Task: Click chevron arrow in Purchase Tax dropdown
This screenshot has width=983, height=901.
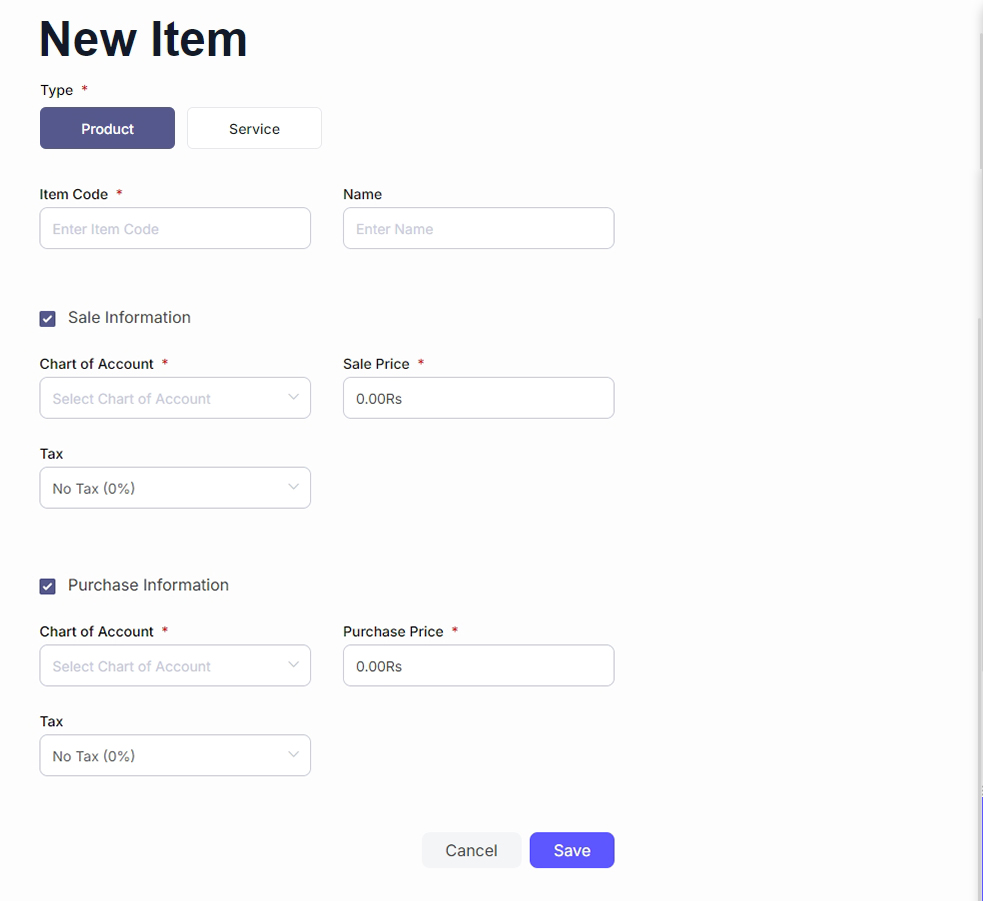Action: pyautogui.click(x=293, y=755)
